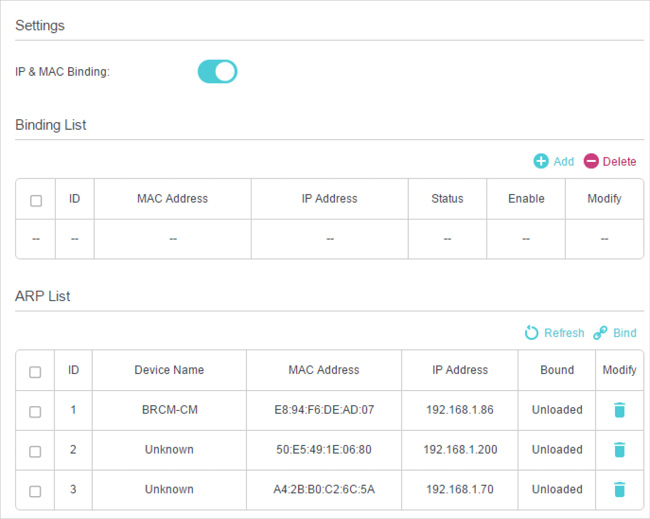This screenshot has height=519, width=650.
Task: Delete the BRCM-CM entry using the trash icon
Action: point(619,410)
